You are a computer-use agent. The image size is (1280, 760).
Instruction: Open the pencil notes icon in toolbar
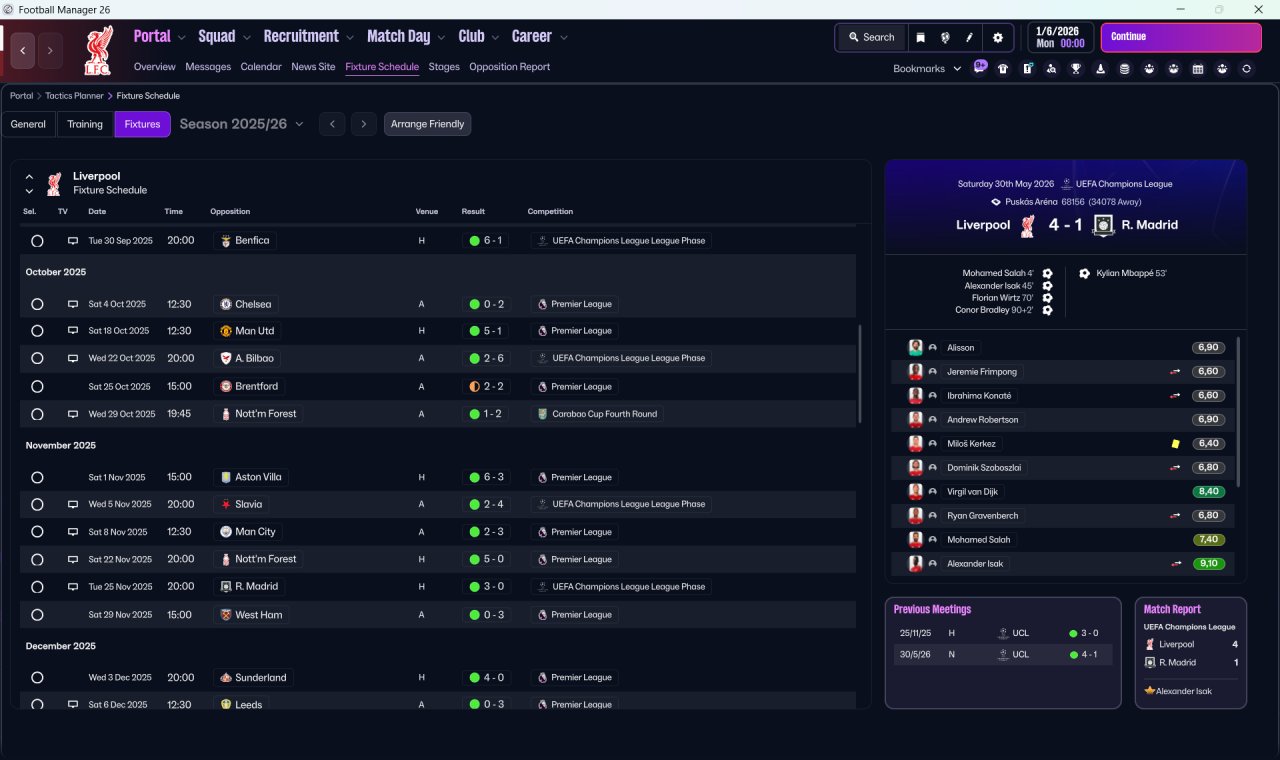coord(969,37)
